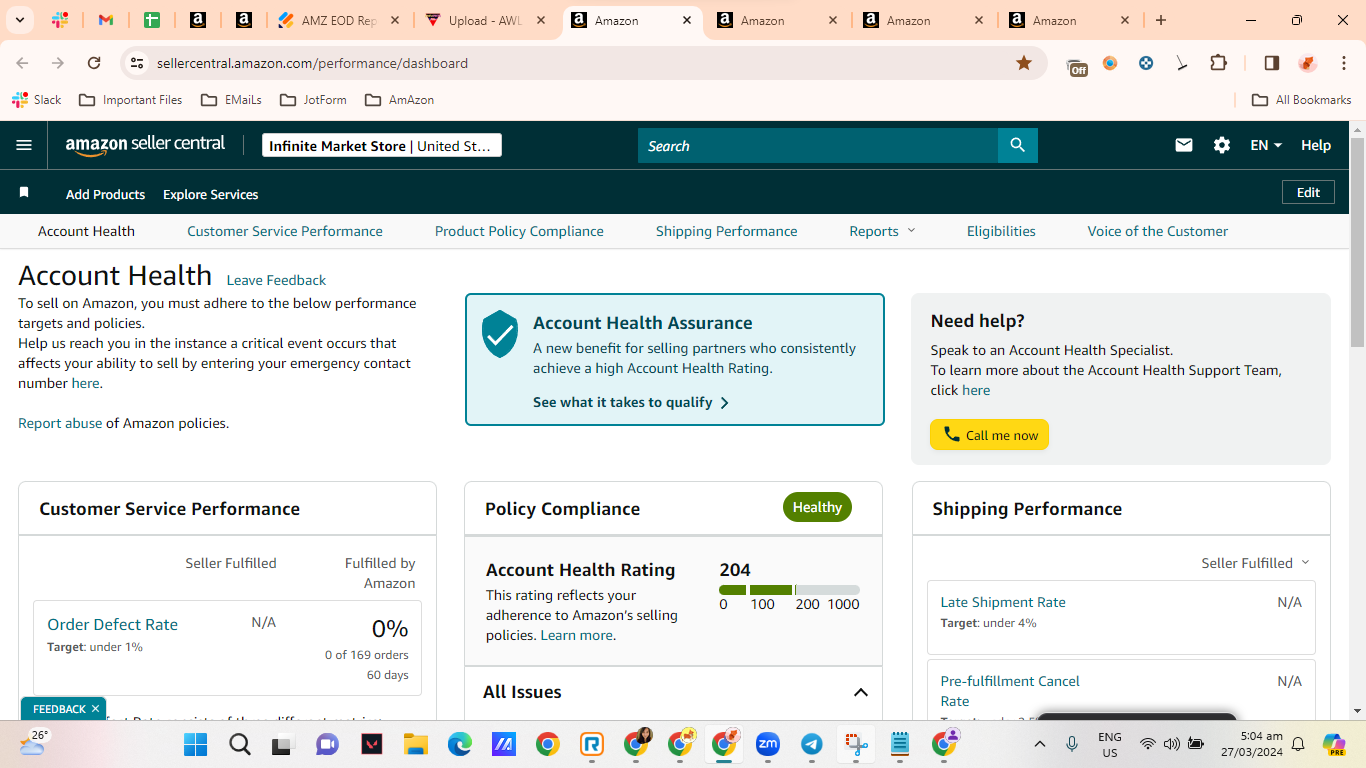Viewport: 1366px width, 768px height.
Task: Open the settings gear in Seller Central
Action: [1222, 145]
